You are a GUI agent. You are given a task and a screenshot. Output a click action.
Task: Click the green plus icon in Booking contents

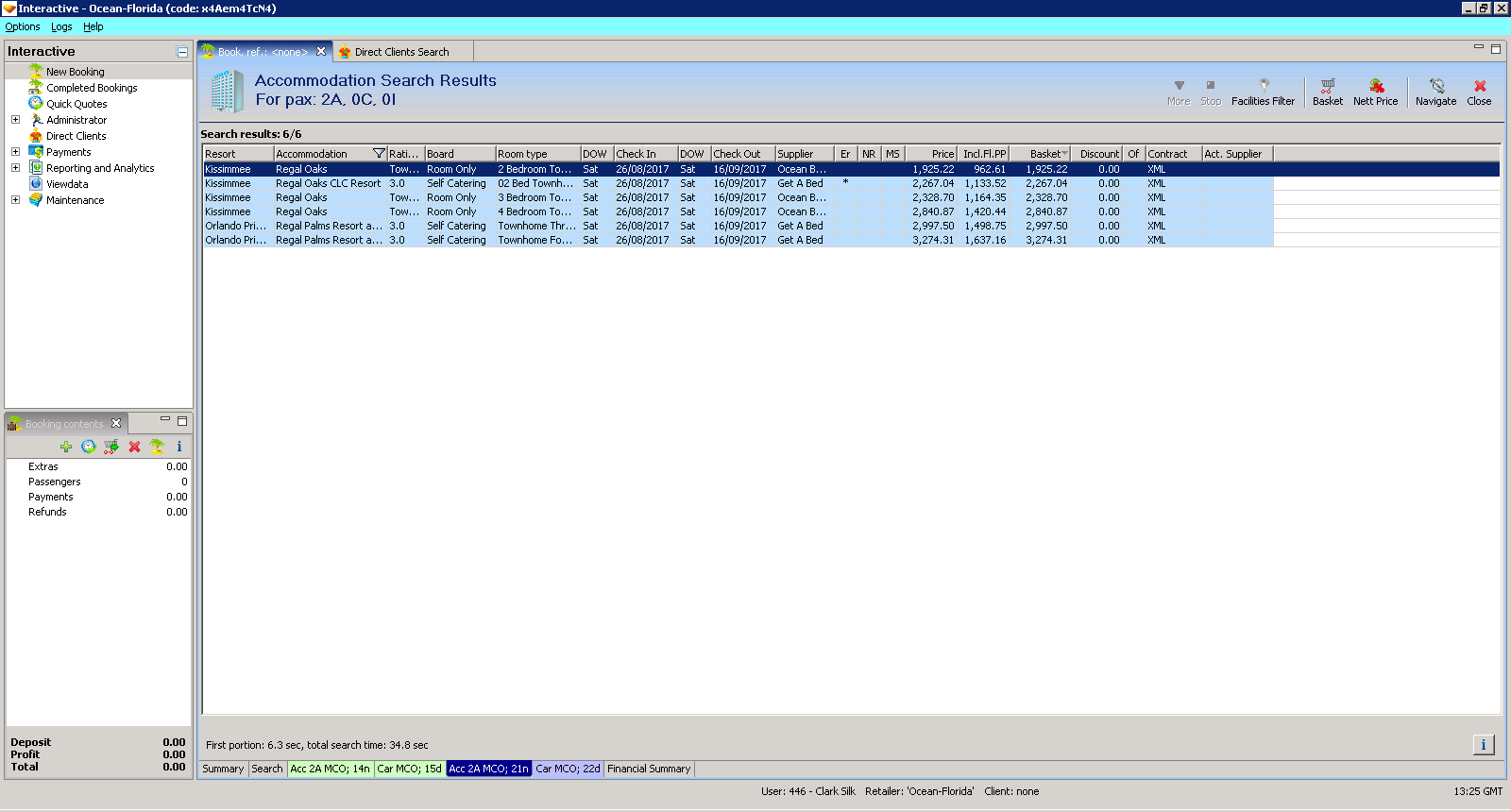click(x=66, y=447)
